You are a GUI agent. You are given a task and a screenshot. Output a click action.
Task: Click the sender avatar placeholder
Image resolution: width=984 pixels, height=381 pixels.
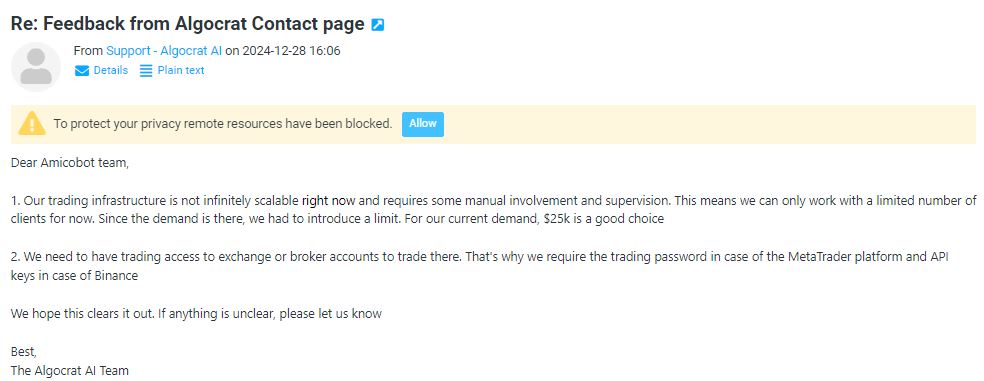(x=36, y=67)
